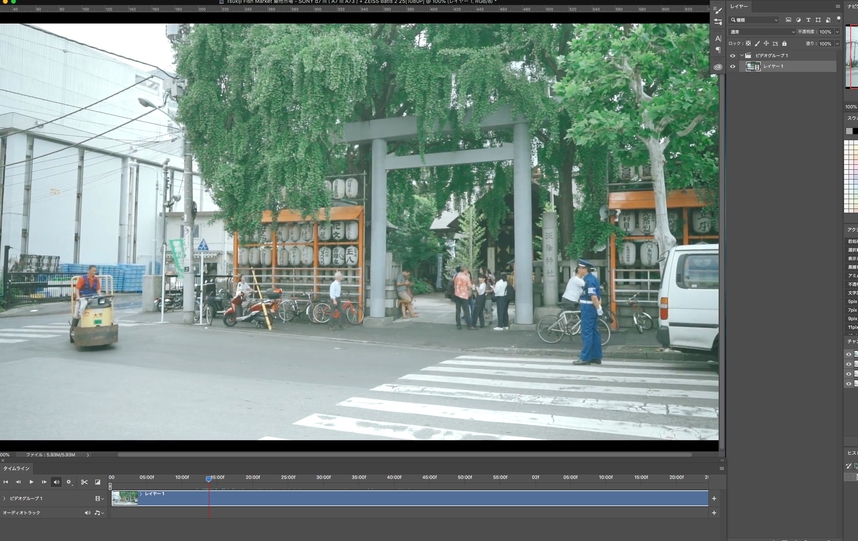Split clip at playhead with scissors icon
Image resolution: width=858 pixels, height=541 pixels.
point(84,482)
